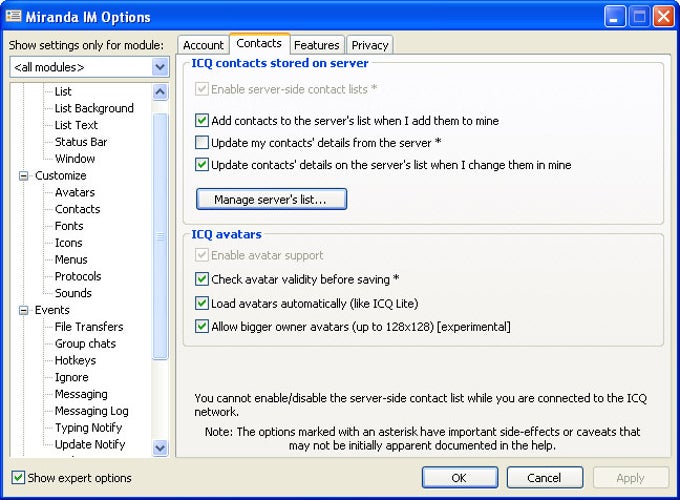This screenshot has height=500, width=680.
Task: Collapse the Customize tree node
Action: [x=24, y=176]
